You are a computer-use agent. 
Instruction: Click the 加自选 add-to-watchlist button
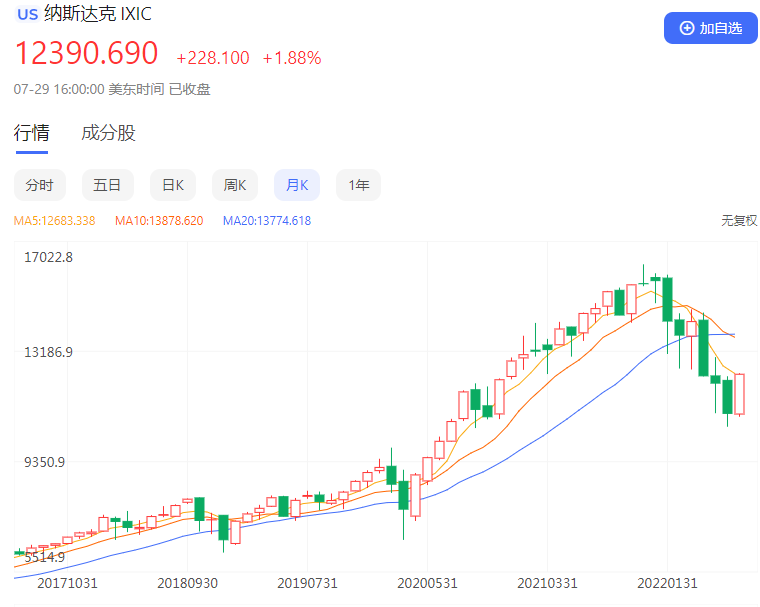pyautogui.click(x=710, y=28)
